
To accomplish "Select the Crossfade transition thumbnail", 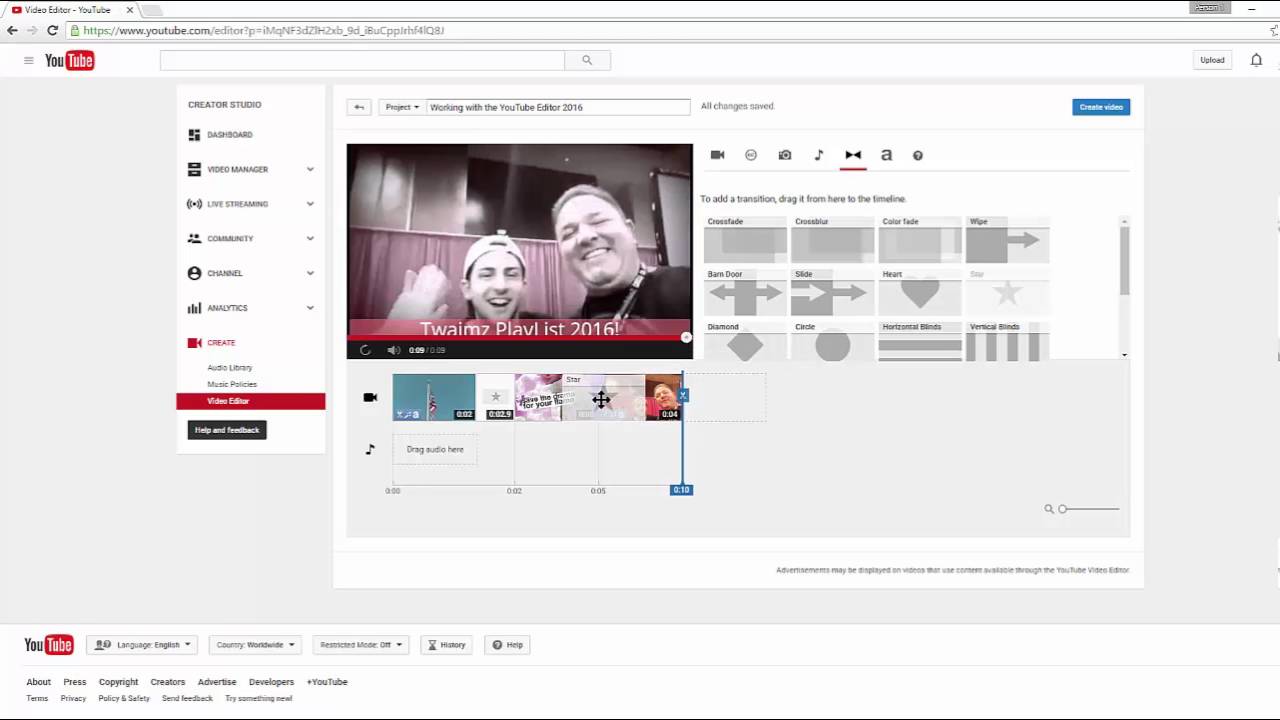I will click(745, 240).
